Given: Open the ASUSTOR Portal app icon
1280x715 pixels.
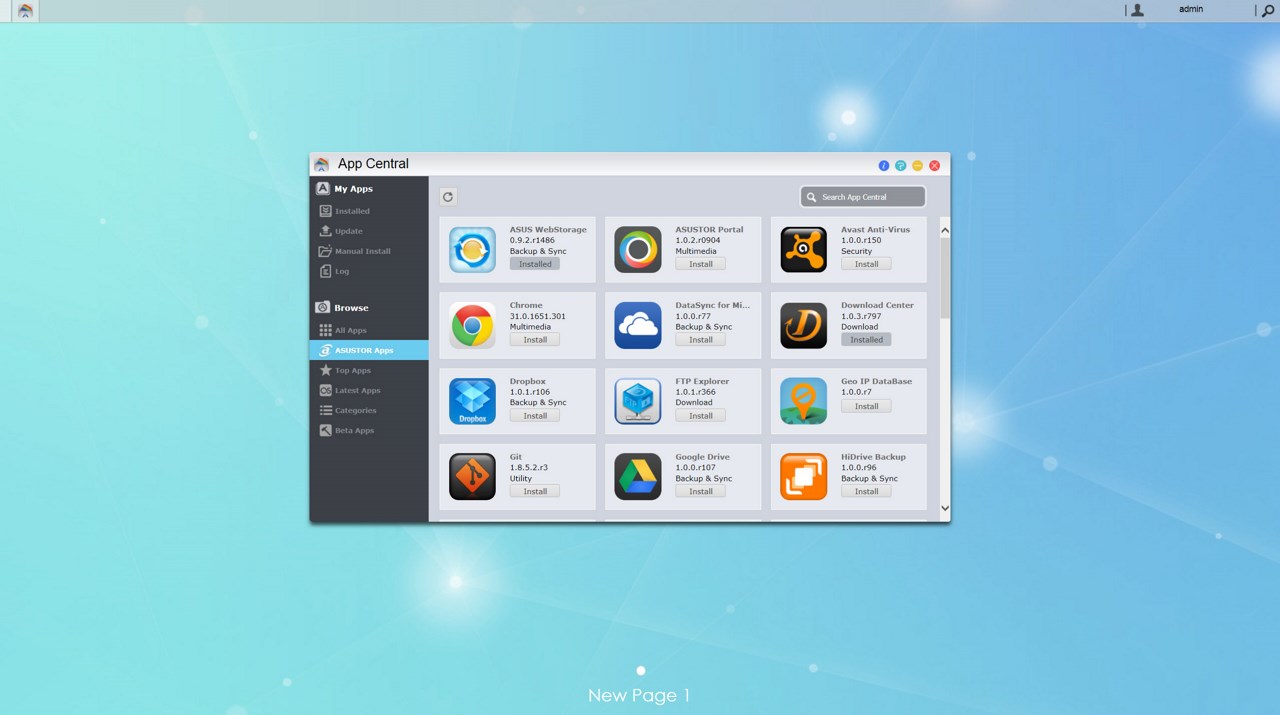Looking at the screenshot, I should (x=638, y=250).
